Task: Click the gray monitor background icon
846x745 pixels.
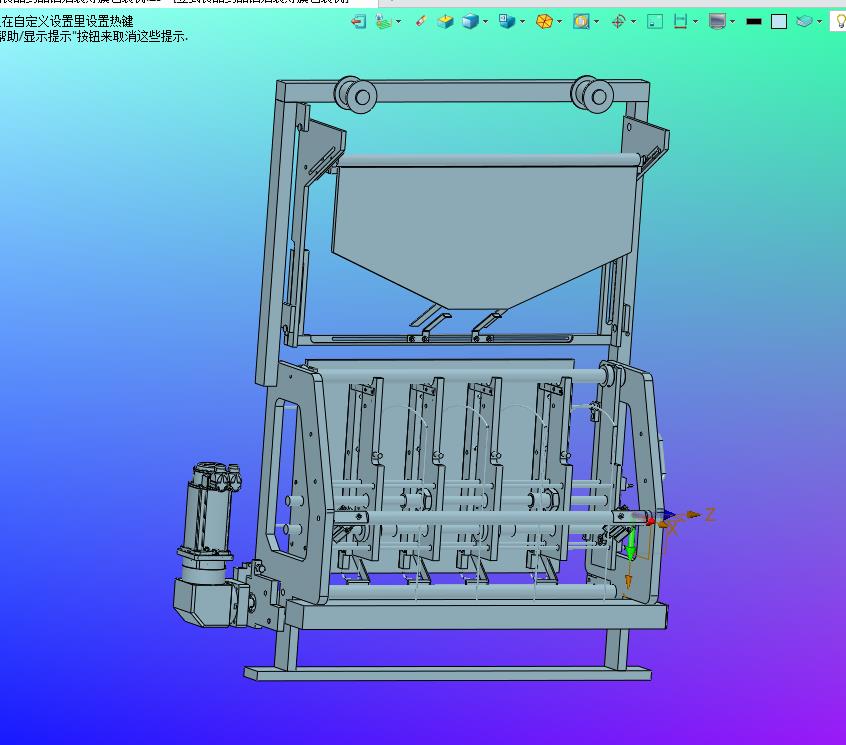Action: point(717,22)
